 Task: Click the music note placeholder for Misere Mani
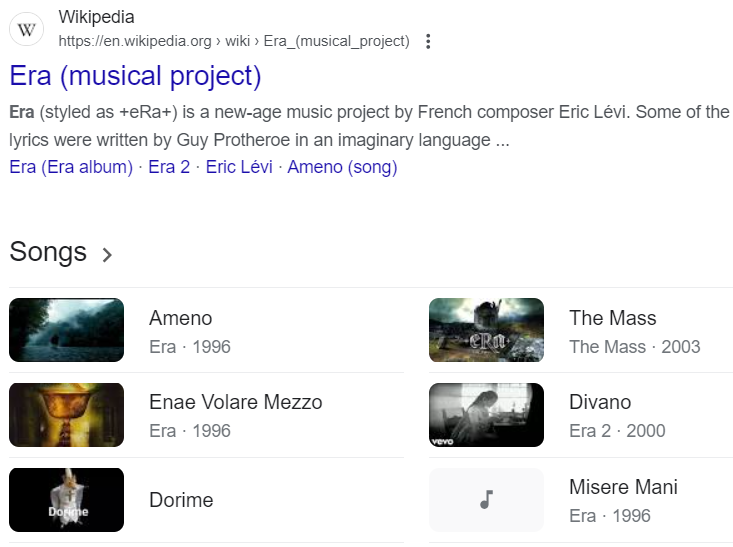pos(486,500)
